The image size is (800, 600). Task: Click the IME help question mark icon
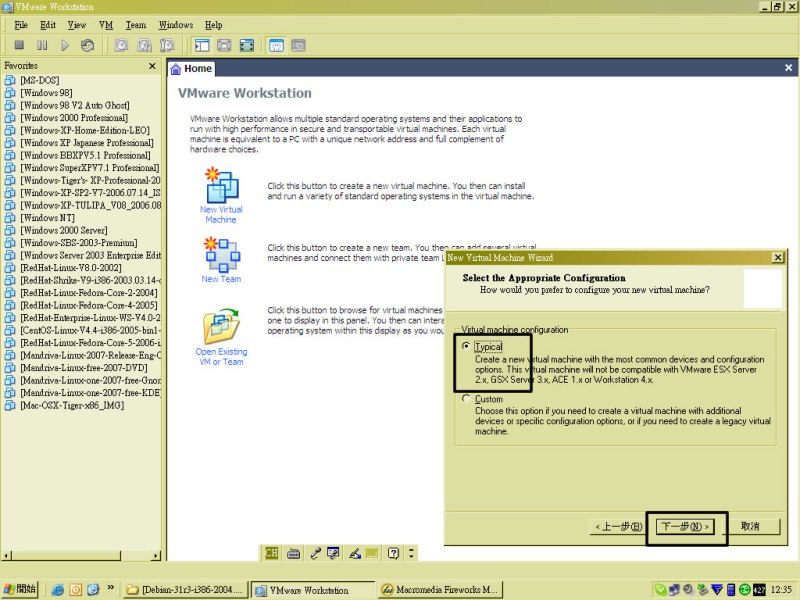pyautogui.click(x=393, y=553)
